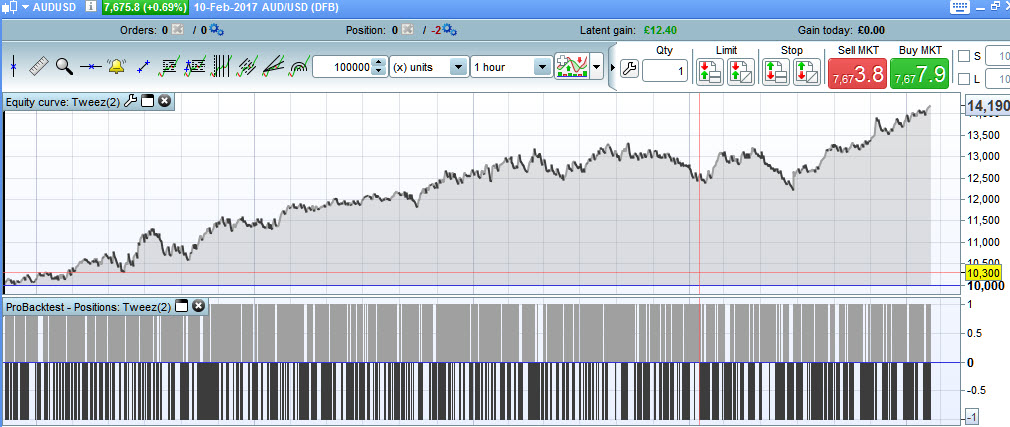Open trading panel wrench settings

(629, 69)
